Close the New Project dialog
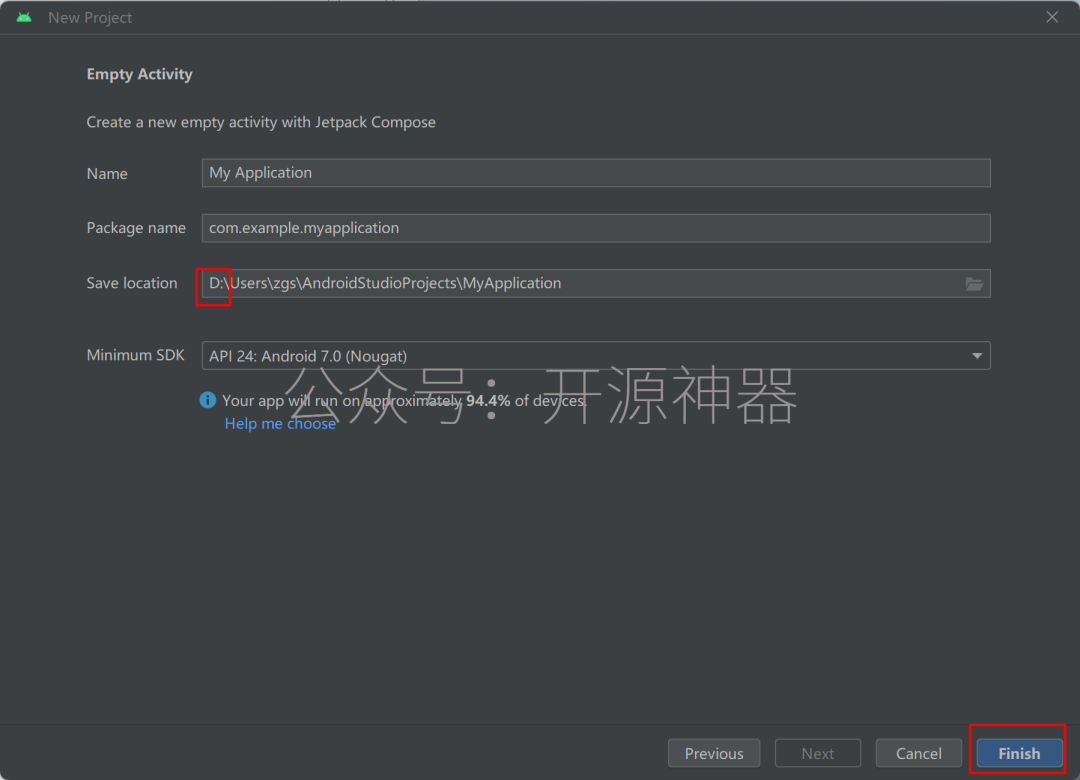This screenshot has height=780, width=1080. pos(1052,17)
